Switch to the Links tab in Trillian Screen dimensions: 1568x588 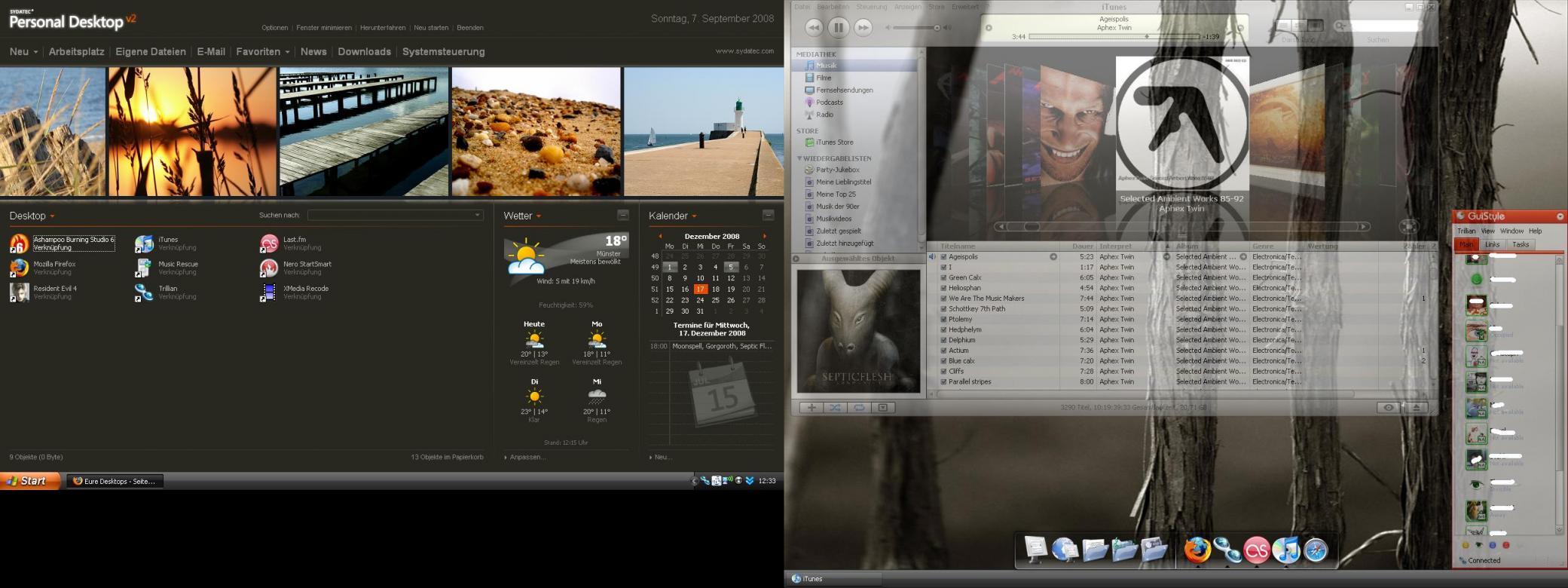(x=1492, y=244)
